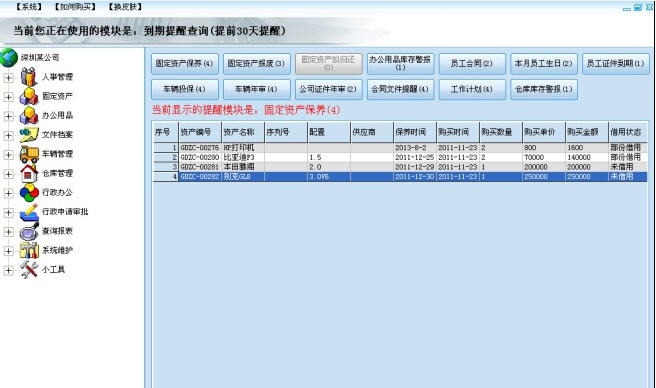Show 车辆投保 (4) reminders

click(184, 89)
